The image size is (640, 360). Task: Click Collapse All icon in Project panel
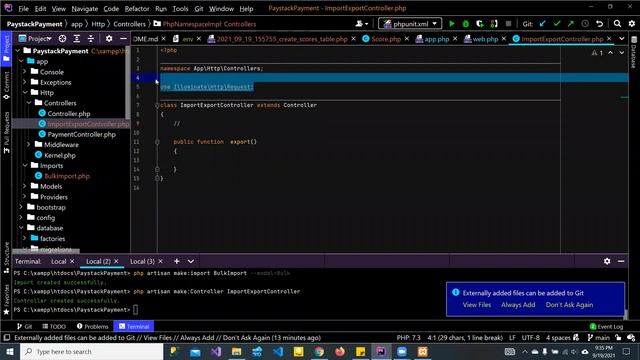coord(91,38)
